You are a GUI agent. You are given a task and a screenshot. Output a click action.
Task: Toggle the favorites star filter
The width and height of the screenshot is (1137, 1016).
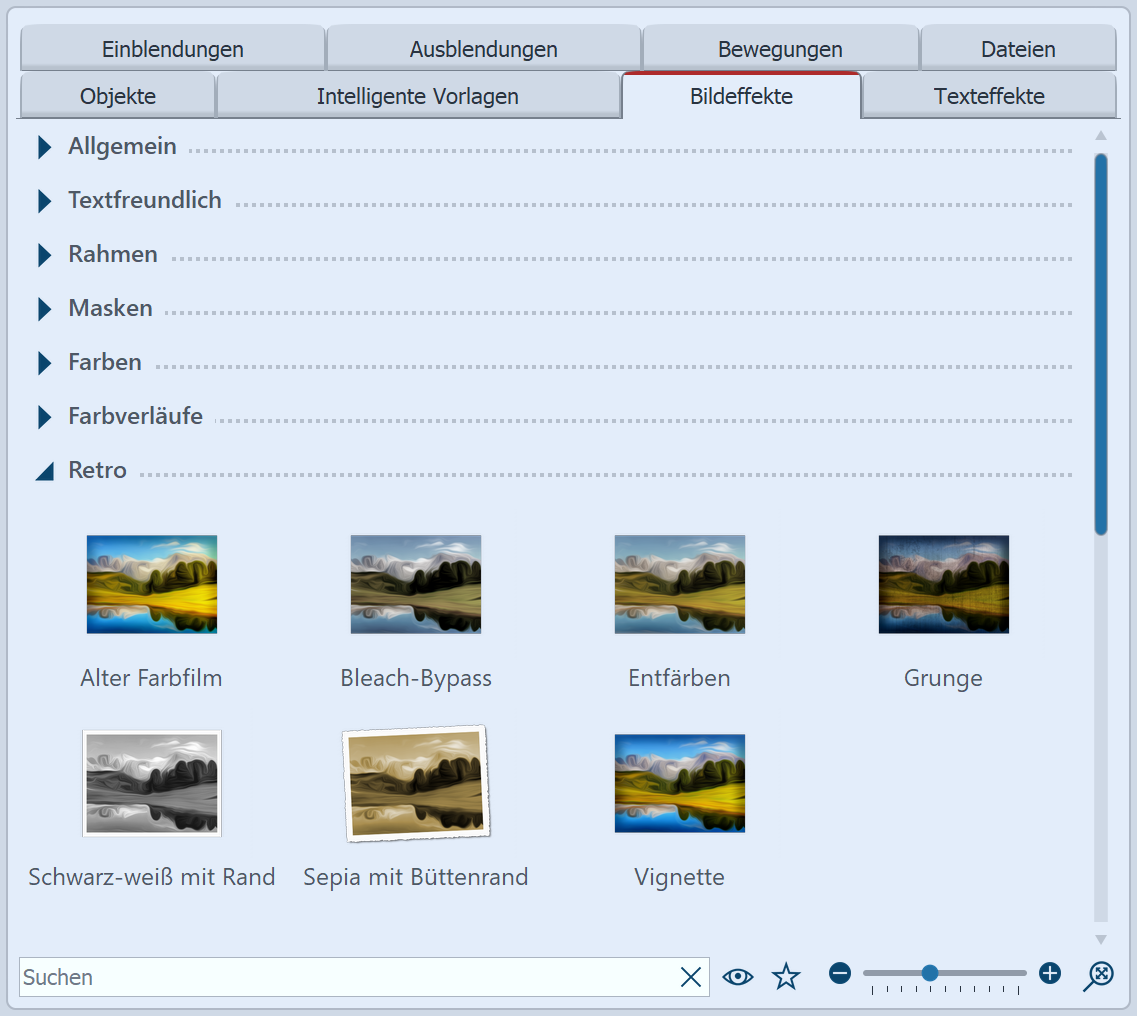(x=786, y=976)
